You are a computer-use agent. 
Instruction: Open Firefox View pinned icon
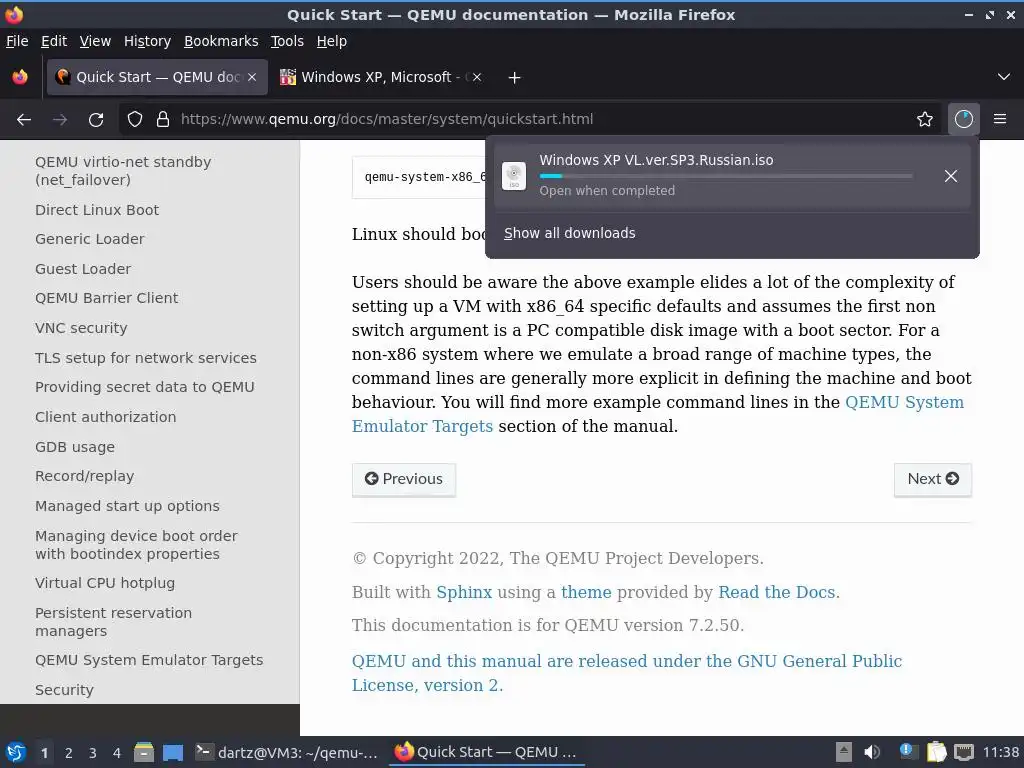pos(20,78)
